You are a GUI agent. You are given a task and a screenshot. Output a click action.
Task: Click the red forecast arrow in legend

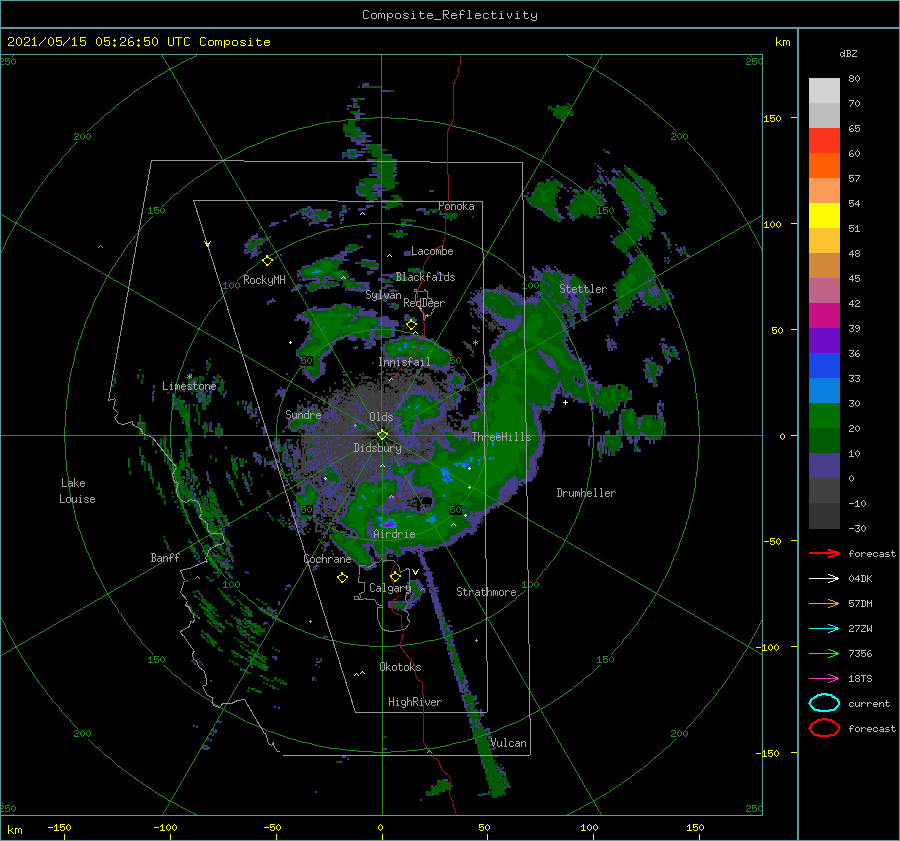click(824, 553)
